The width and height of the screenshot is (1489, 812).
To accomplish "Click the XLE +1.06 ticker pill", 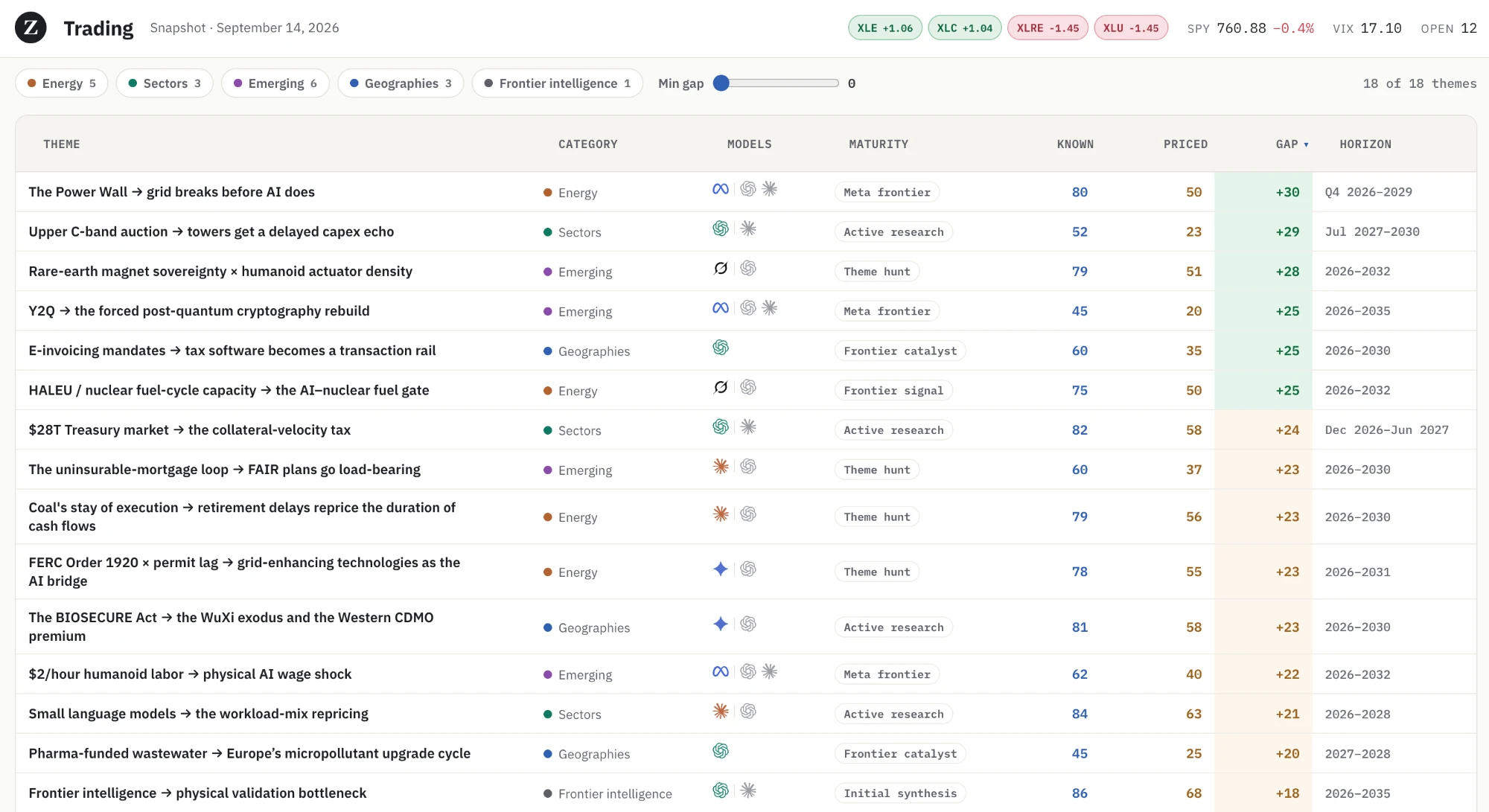I will 885,28.
